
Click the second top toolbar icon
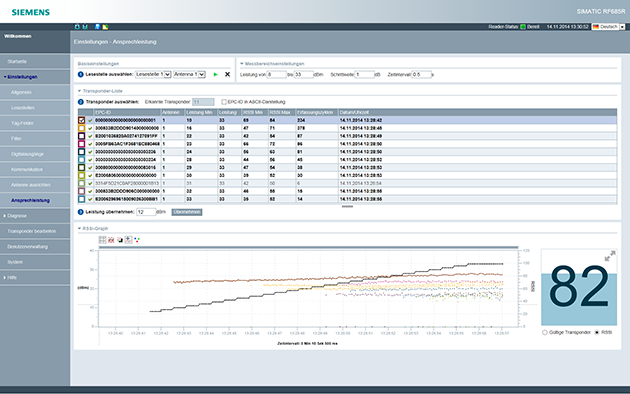click(85, 27)
